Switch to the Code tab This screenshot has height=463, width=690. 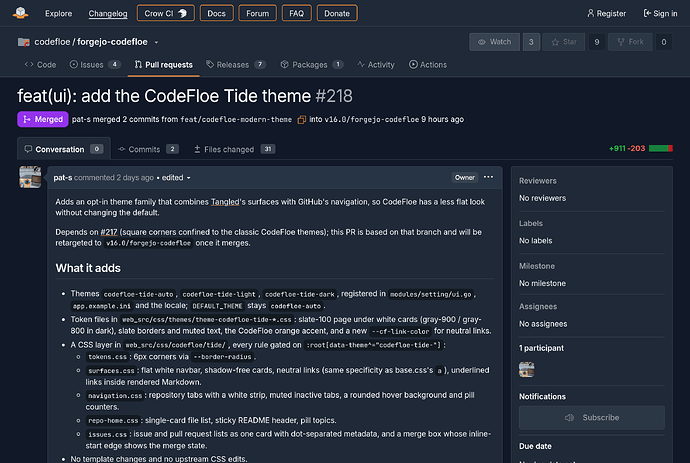click(x=40, y=65)
